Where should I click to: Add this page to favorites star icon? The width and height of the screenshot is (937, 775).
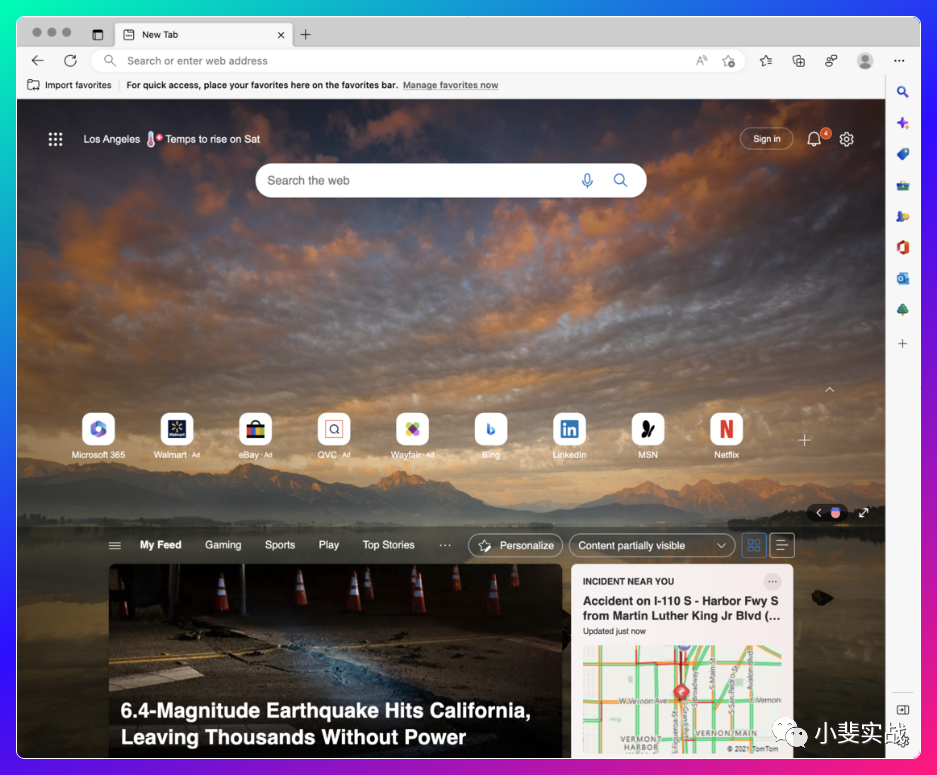728,60
